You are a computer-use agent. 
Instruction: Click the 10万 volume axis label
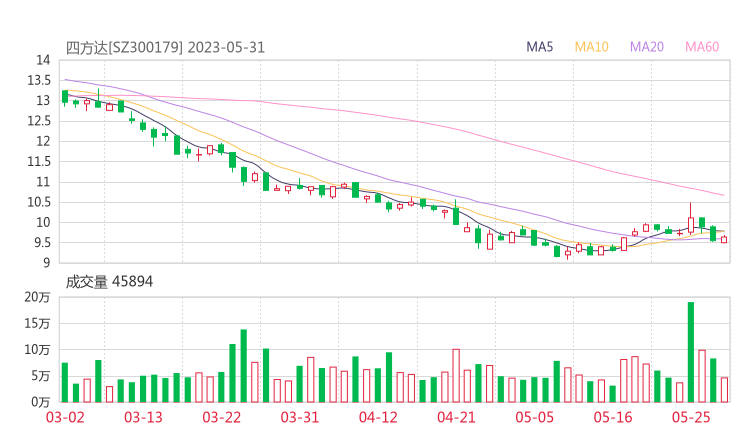tap(37, 350)
